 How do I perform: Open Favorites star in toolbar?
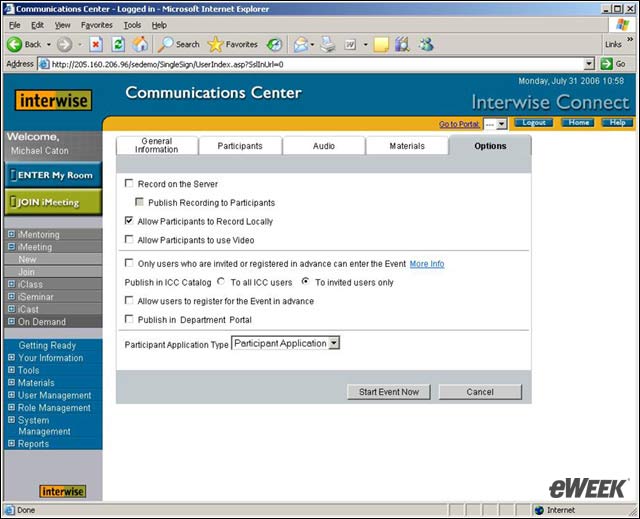pyautogui.click(x=233, y=44)
